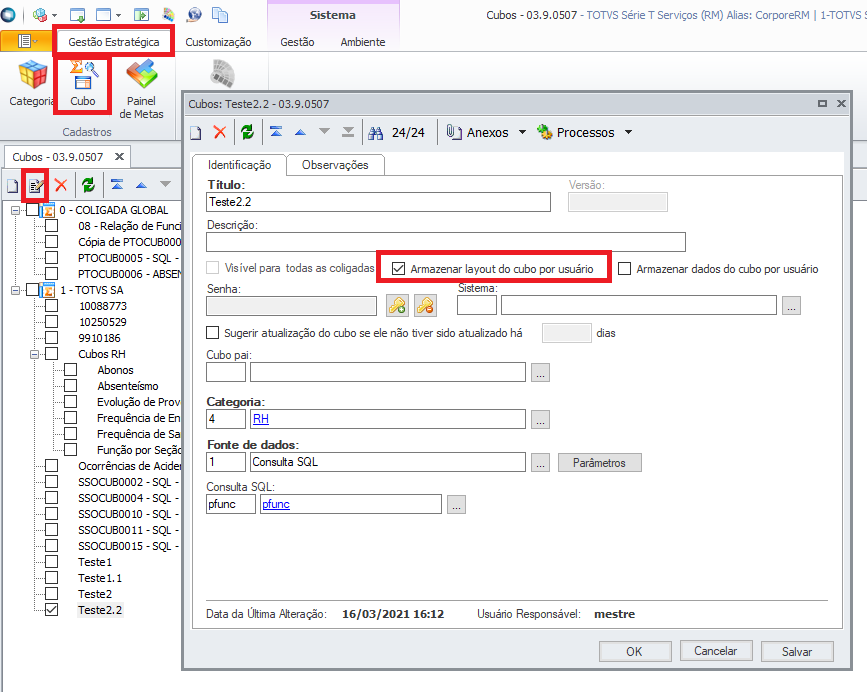Screen dimensions: 867x692
Task: Uncheck Armazenar layout do cubo por usuário
Action: tap(398, 269)
